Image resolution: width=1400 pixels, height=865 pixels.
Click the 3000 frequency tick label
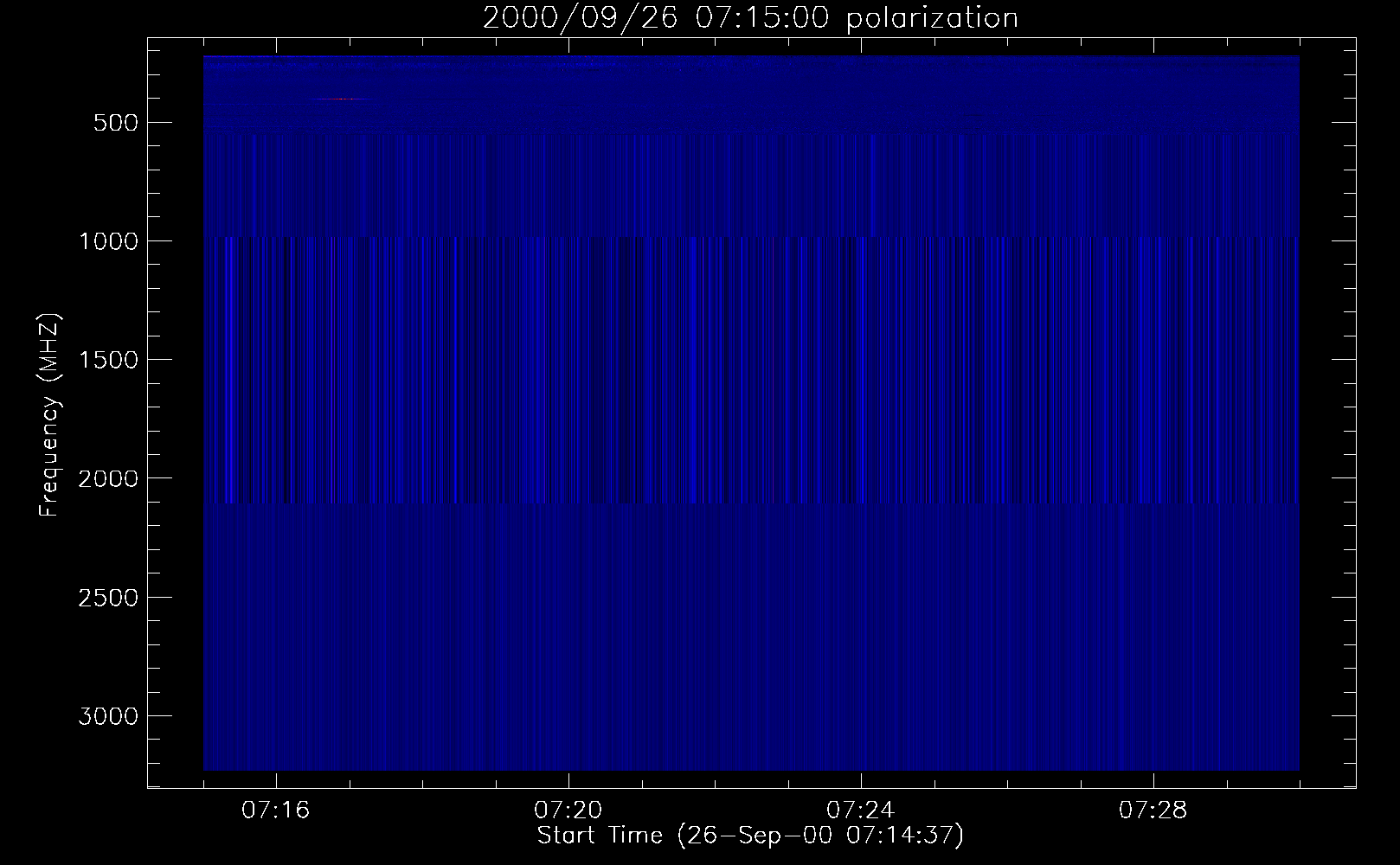(108, 716)
